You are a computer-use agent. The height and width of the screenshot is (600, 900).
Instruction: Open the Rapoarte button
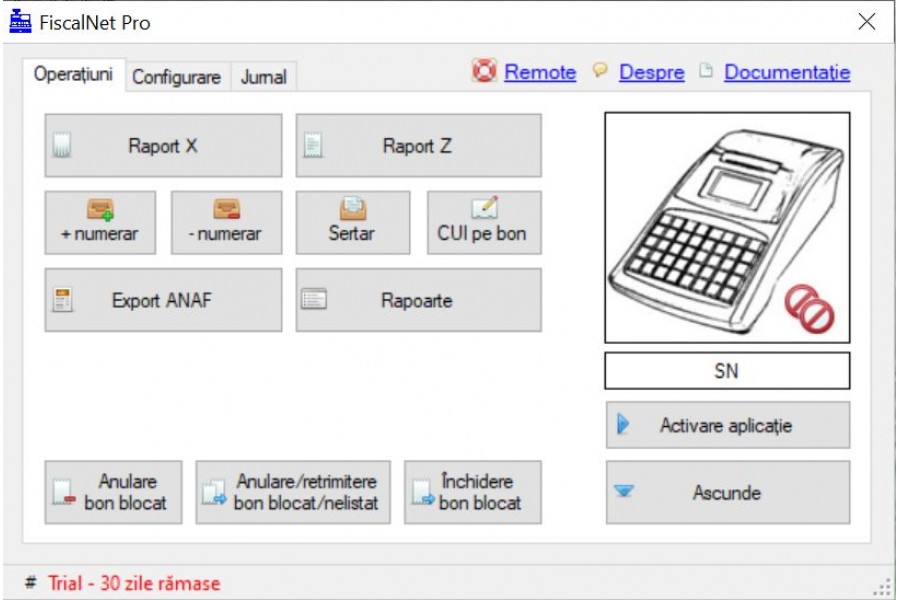click(418, 300)
